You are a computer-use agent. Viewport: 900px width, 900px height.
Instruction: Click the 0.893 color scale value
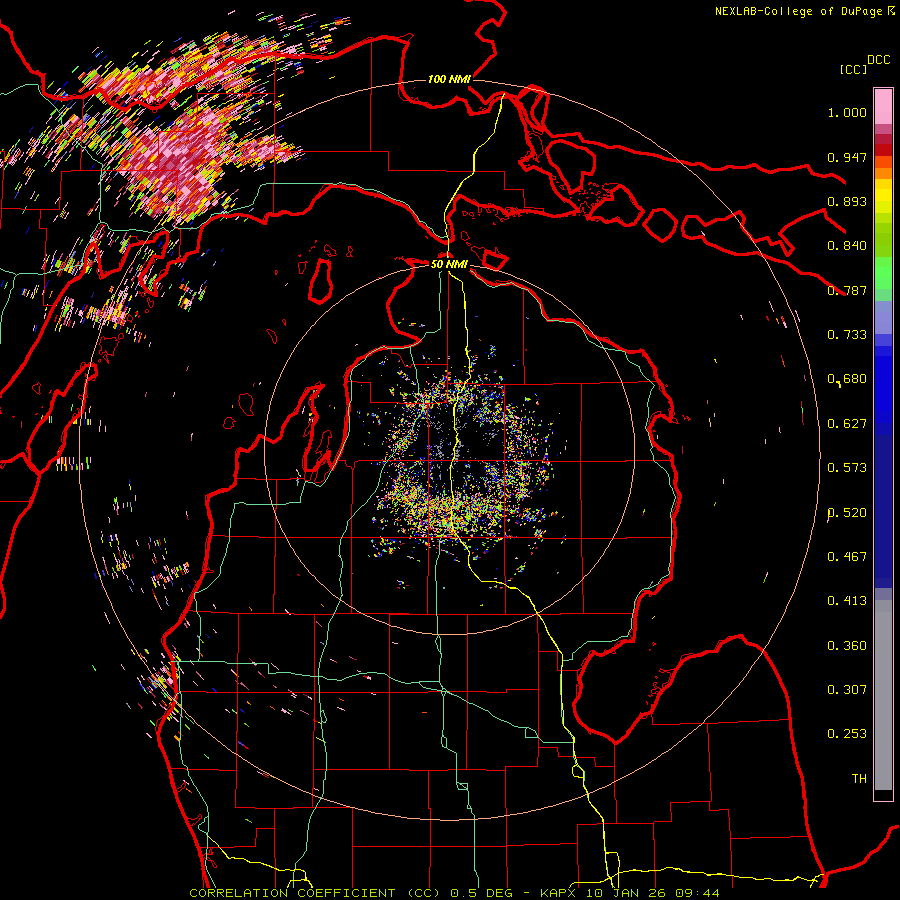pos(847,201)
